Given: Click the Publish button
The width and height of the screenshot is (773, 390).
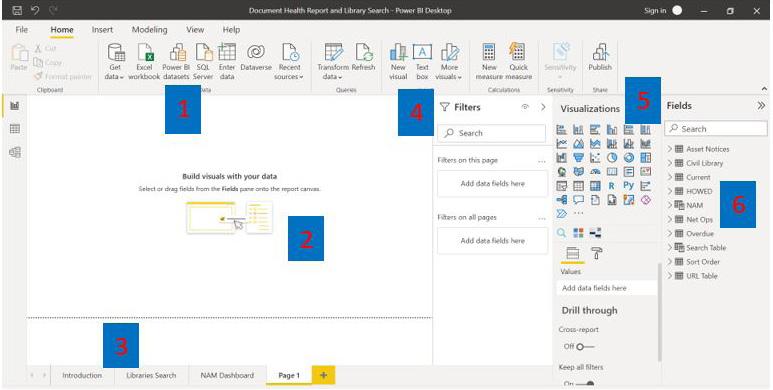Looking at the screenshot, I should click(x=600, y=57).
